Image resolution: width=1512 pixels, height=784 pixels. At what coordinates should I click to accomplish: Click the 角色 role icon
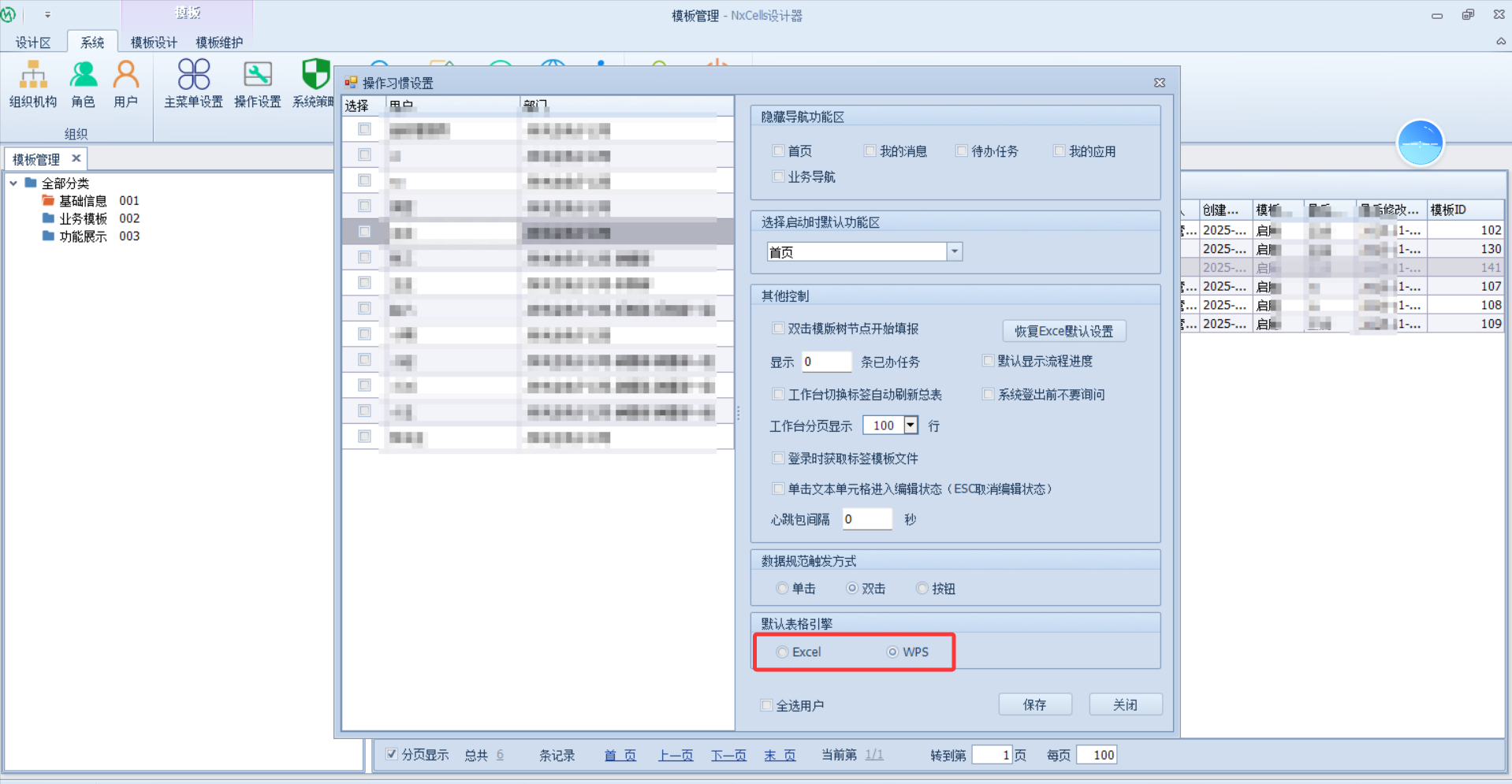(x=83, y=83)
